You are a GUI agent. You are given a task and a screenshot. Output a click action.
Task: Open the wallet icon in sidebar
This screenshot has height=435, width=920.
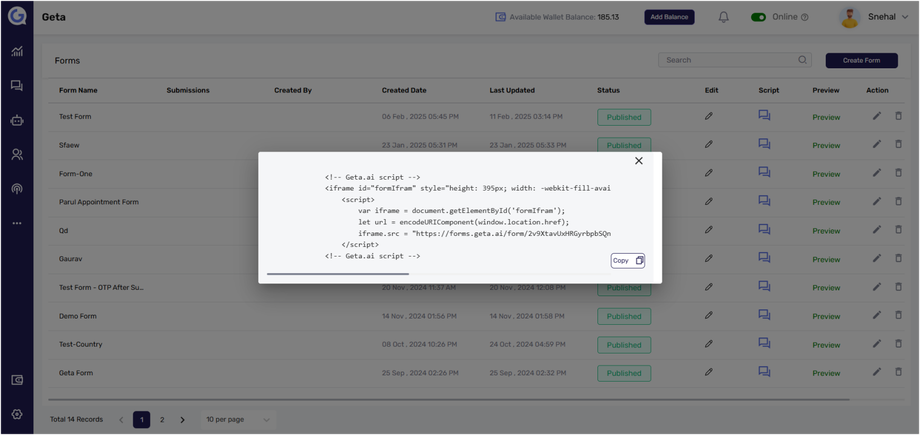click(x=17, y=380)
